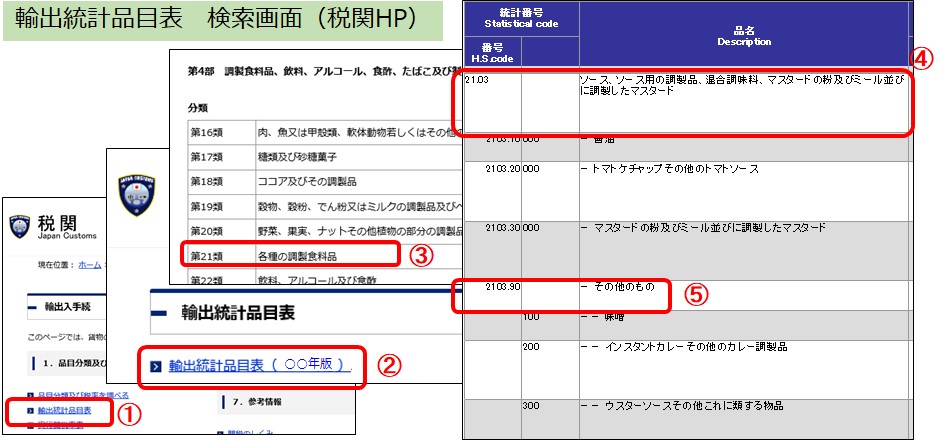Viewport: 949px width, 442px height.
Task: Click the arrow icon before 輸出統計品目表 (○○年版)
Action: point(156,367)
